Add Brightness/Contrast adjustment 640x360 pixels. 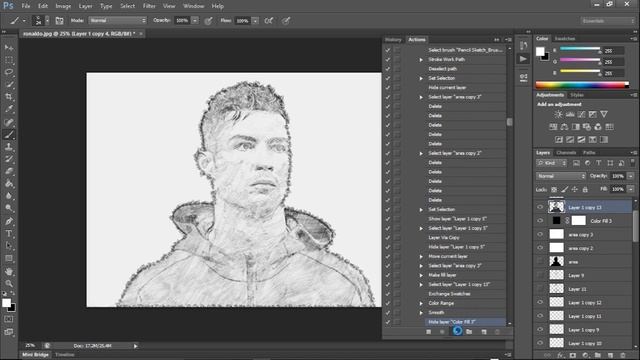(558, 114)
